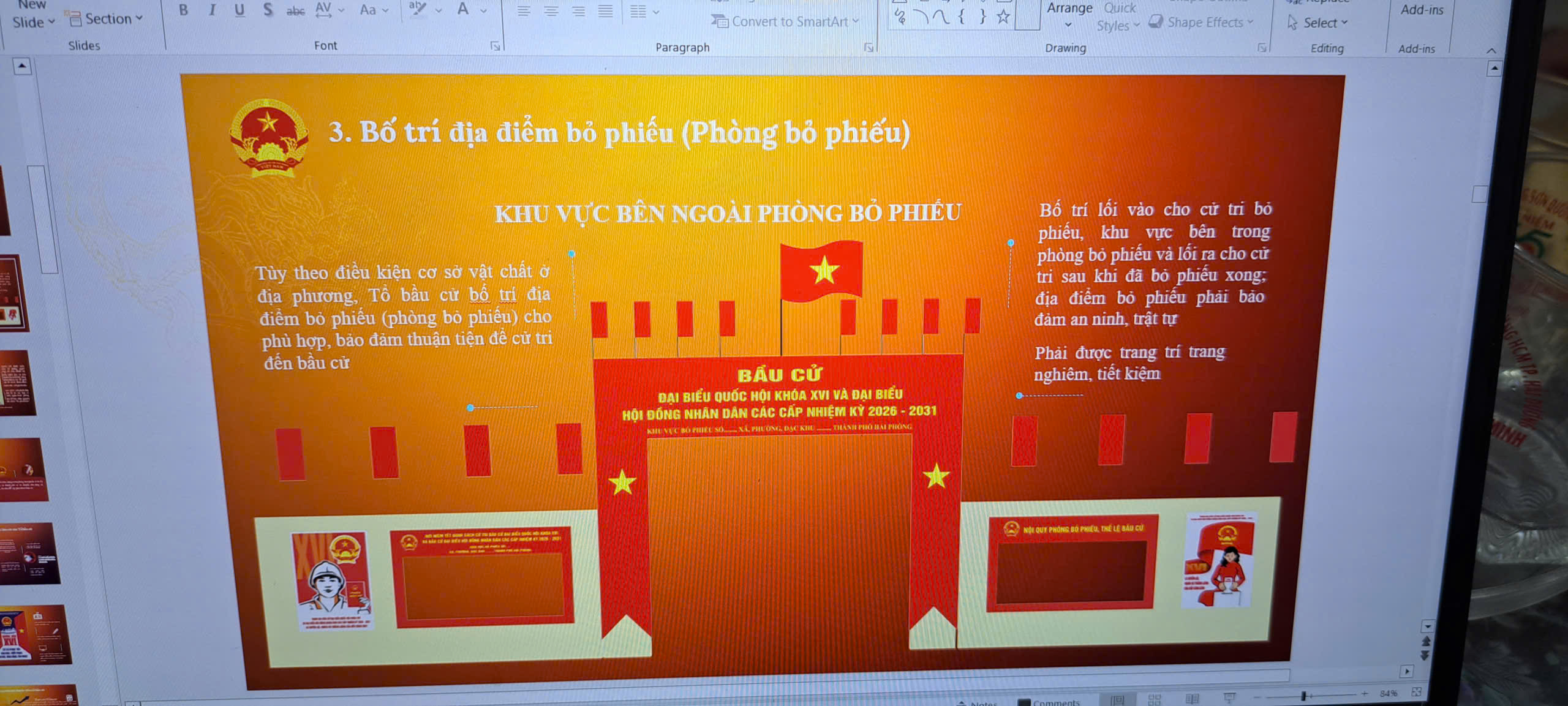Toggle underline formatting
1568x706 pixels.
[239, 10]
